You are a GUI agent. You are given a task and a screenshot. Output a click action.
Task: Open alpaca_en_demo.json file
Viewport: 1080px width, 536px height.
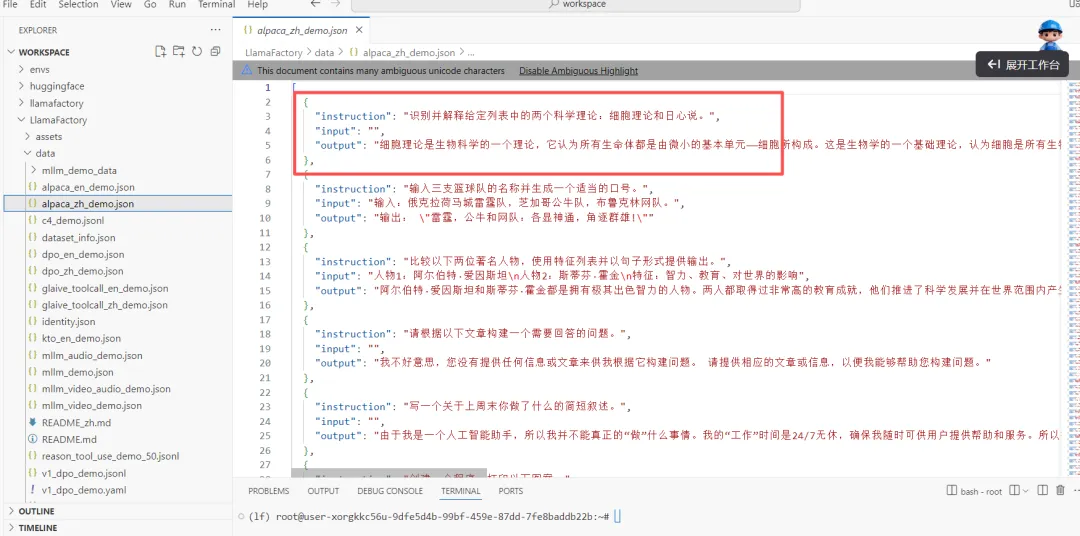coord(87,187)
